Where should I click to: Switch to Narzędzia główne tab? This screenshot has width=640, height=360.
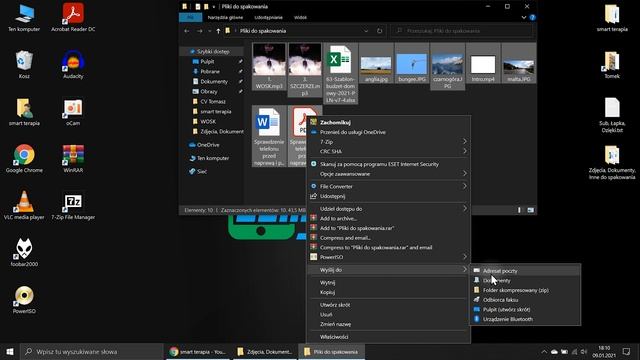pos(225,18)
